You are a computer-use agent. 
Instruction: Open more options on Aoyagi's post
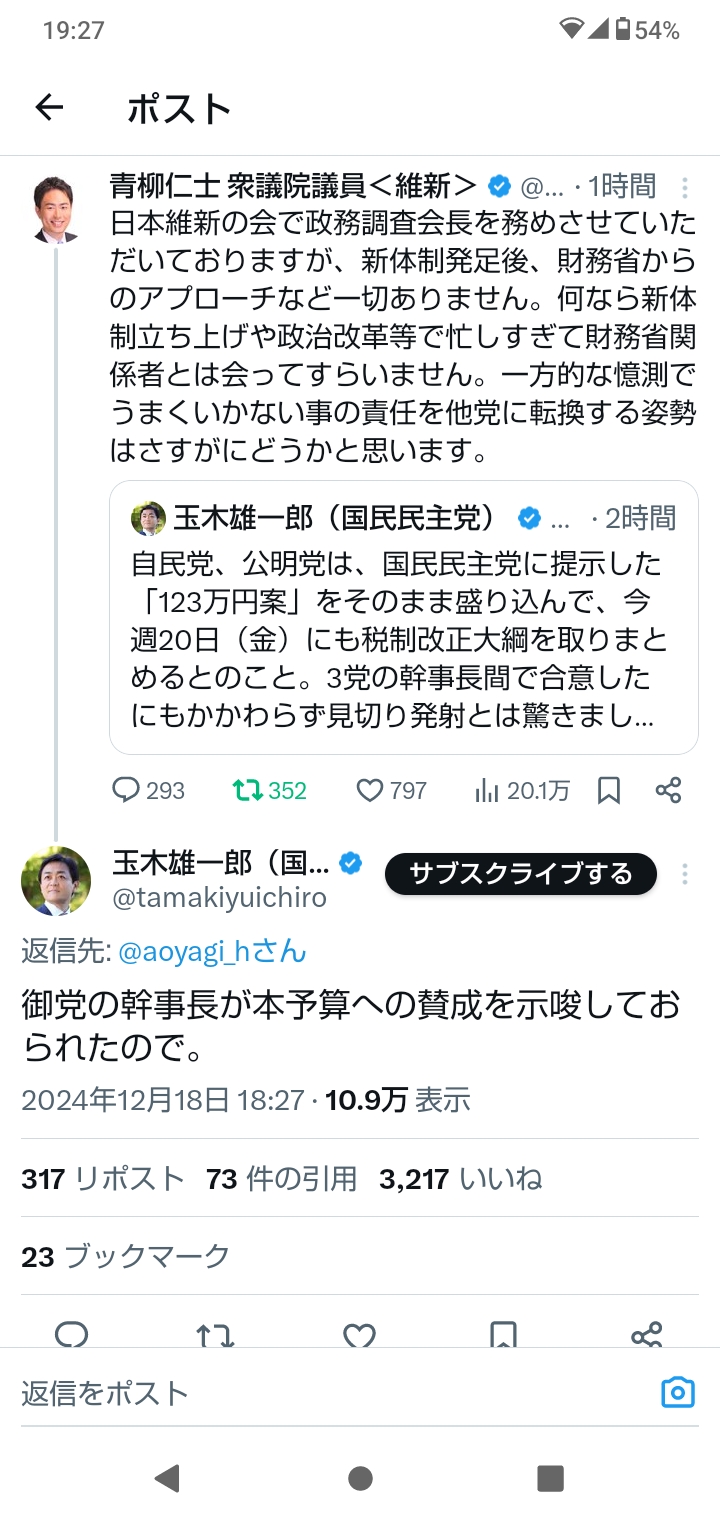(x=685, y=187)
